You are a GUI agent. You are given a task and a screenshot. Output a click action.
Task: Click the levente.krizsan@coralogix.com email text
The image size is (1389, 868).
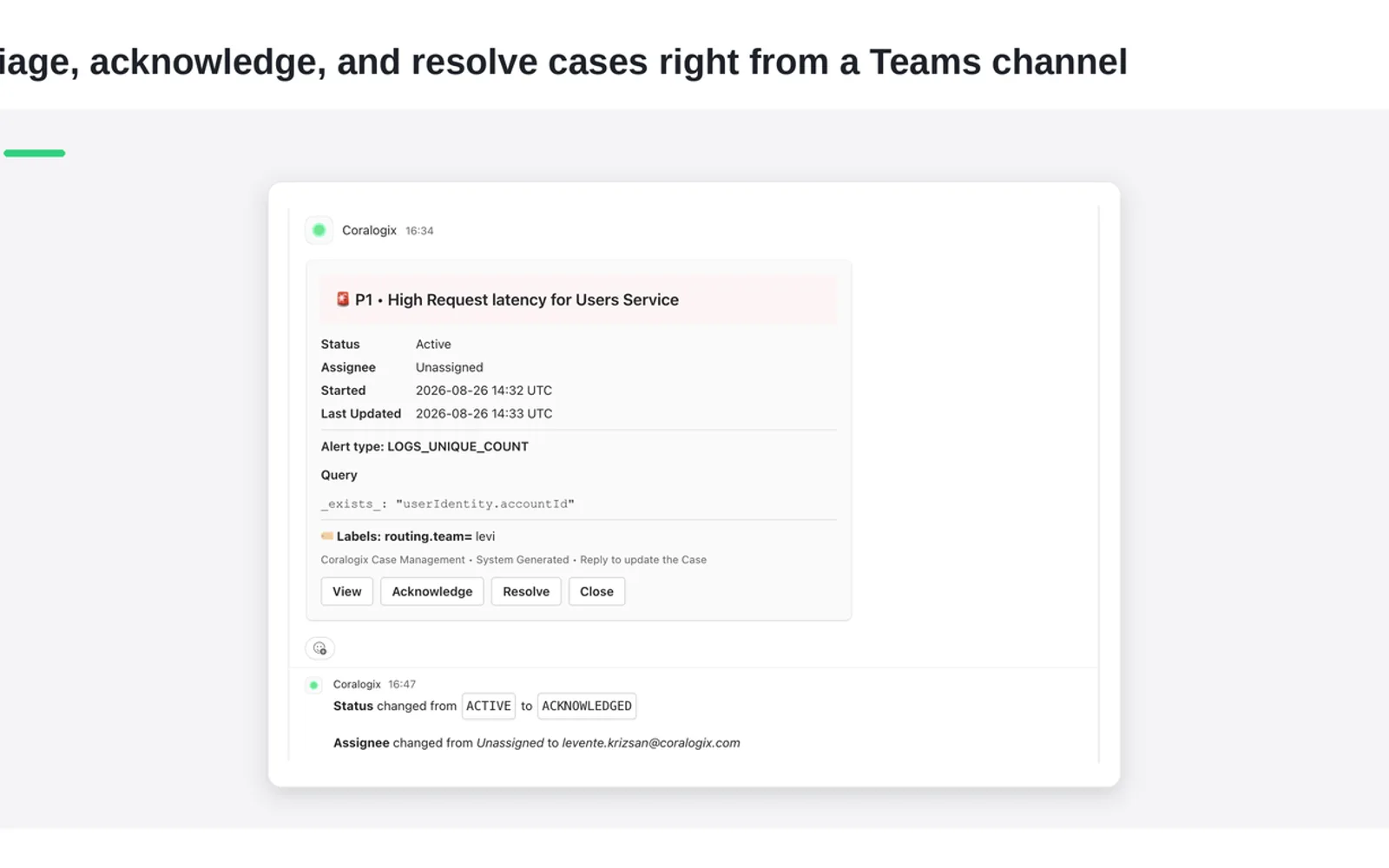coord(651,743)
